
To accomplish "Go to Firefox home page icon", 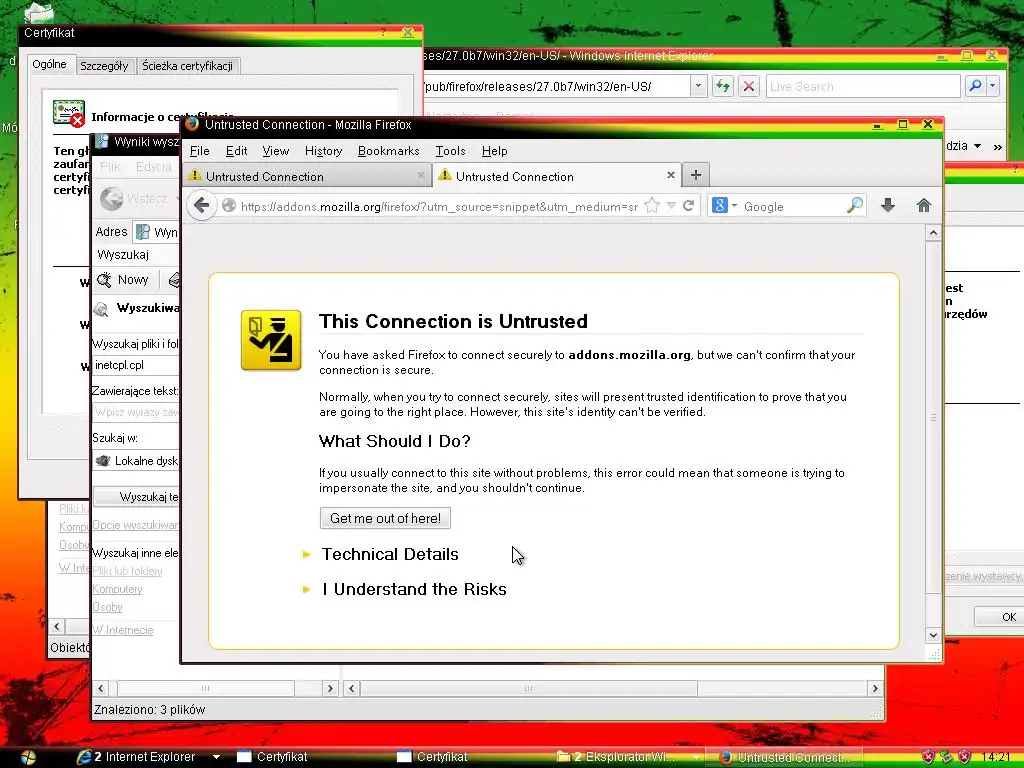I will point(923,206).
